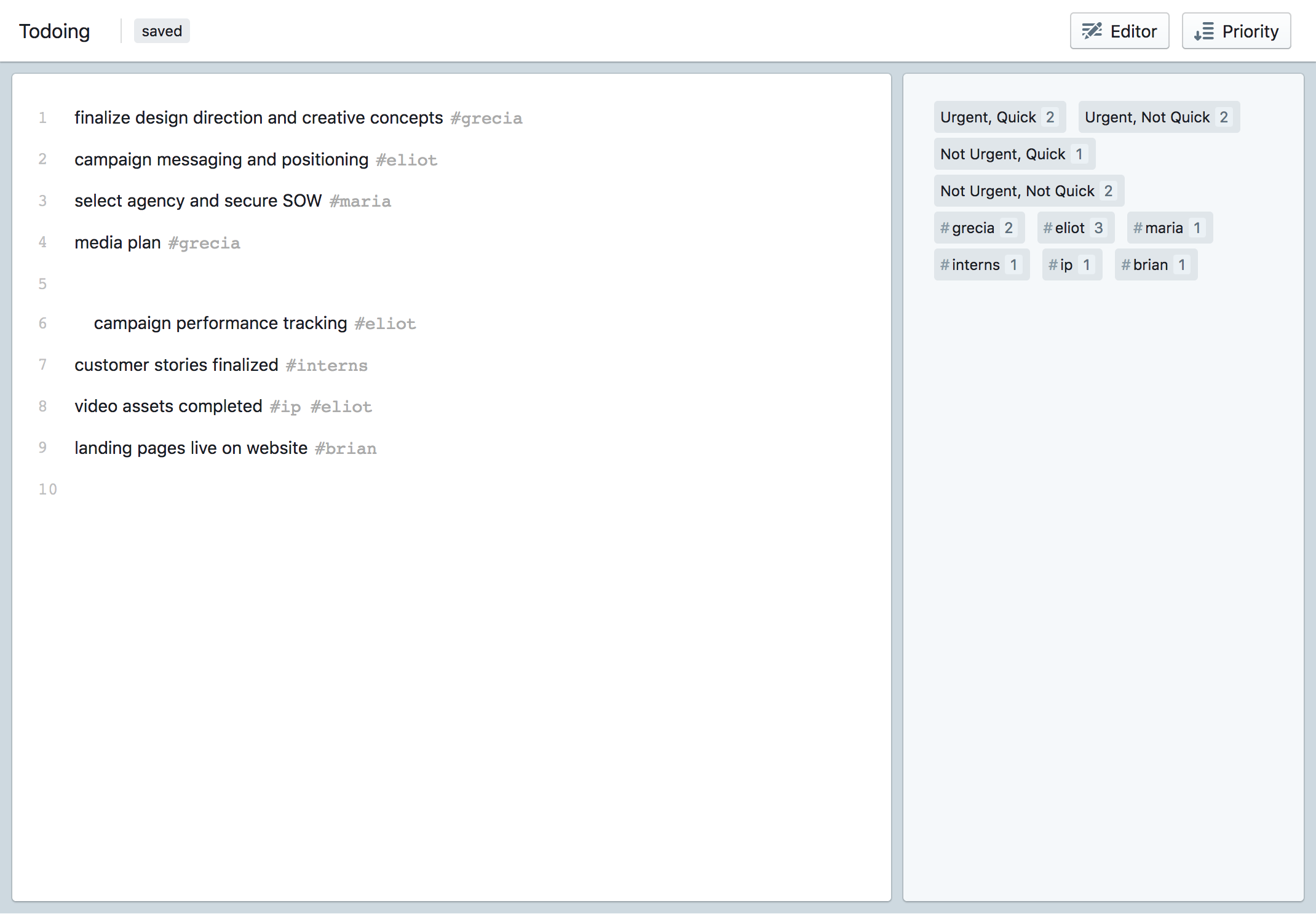This screenshot has height=914, width=1316.
Task: Select the #ip tag filter chip
Action: (x=1072, y=264)
